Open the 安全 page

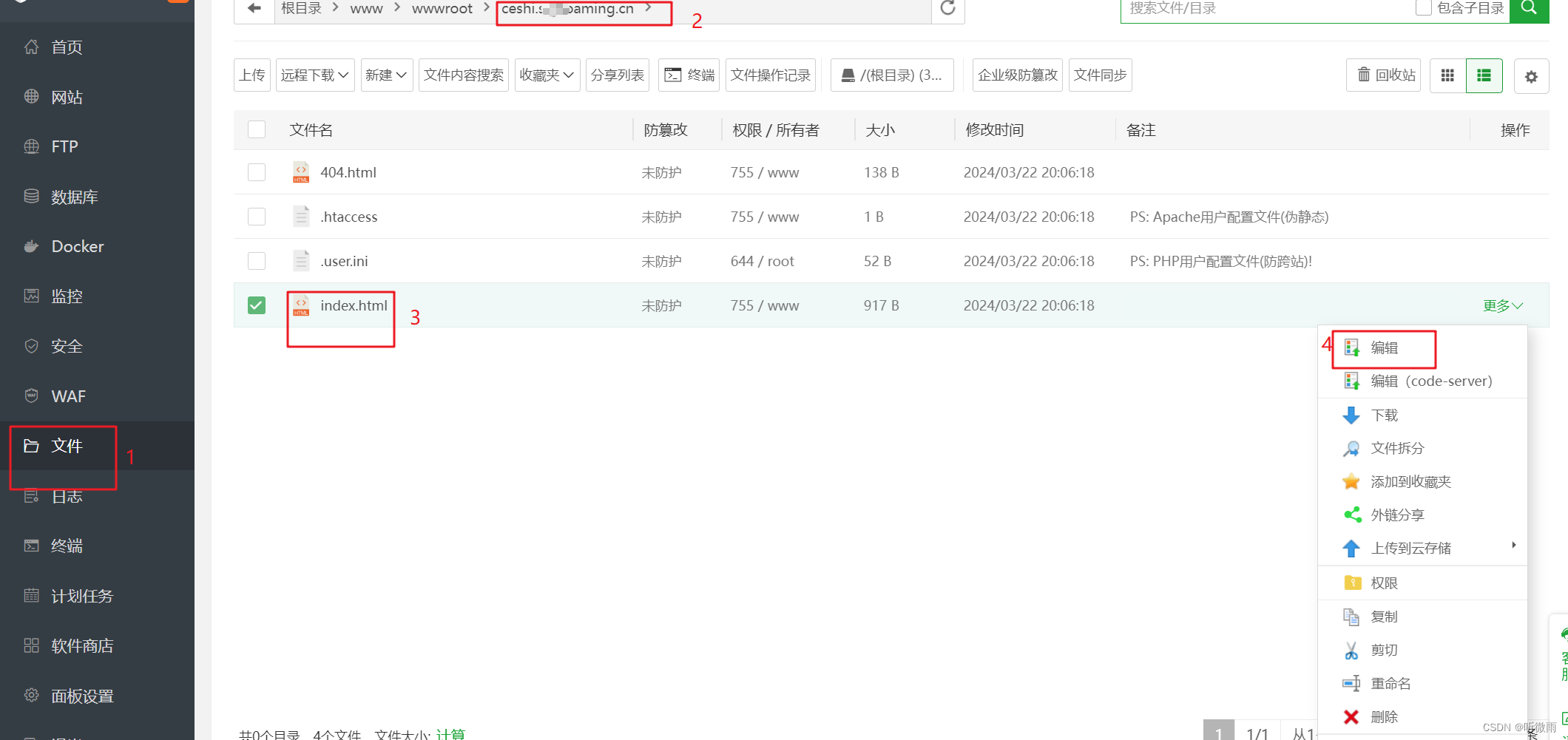click(67, 346)
